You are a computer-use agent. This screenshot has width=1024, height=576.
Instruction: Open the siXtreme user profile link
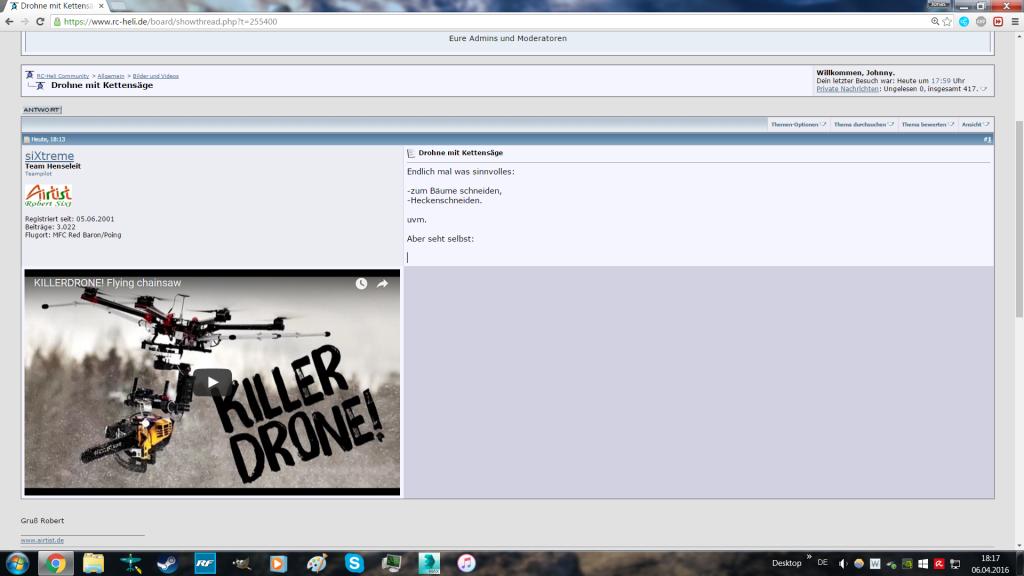(49, 156)
